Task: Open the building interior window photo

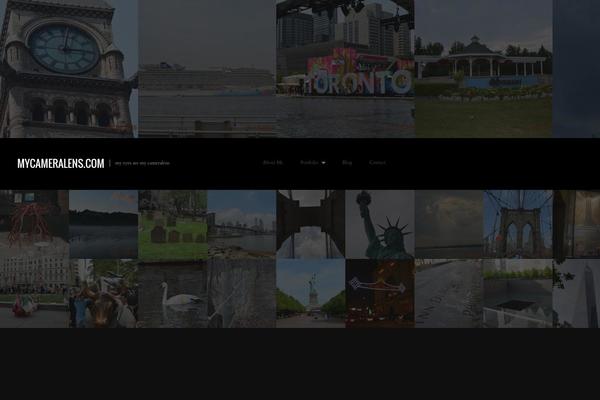Action: [576, 224]
